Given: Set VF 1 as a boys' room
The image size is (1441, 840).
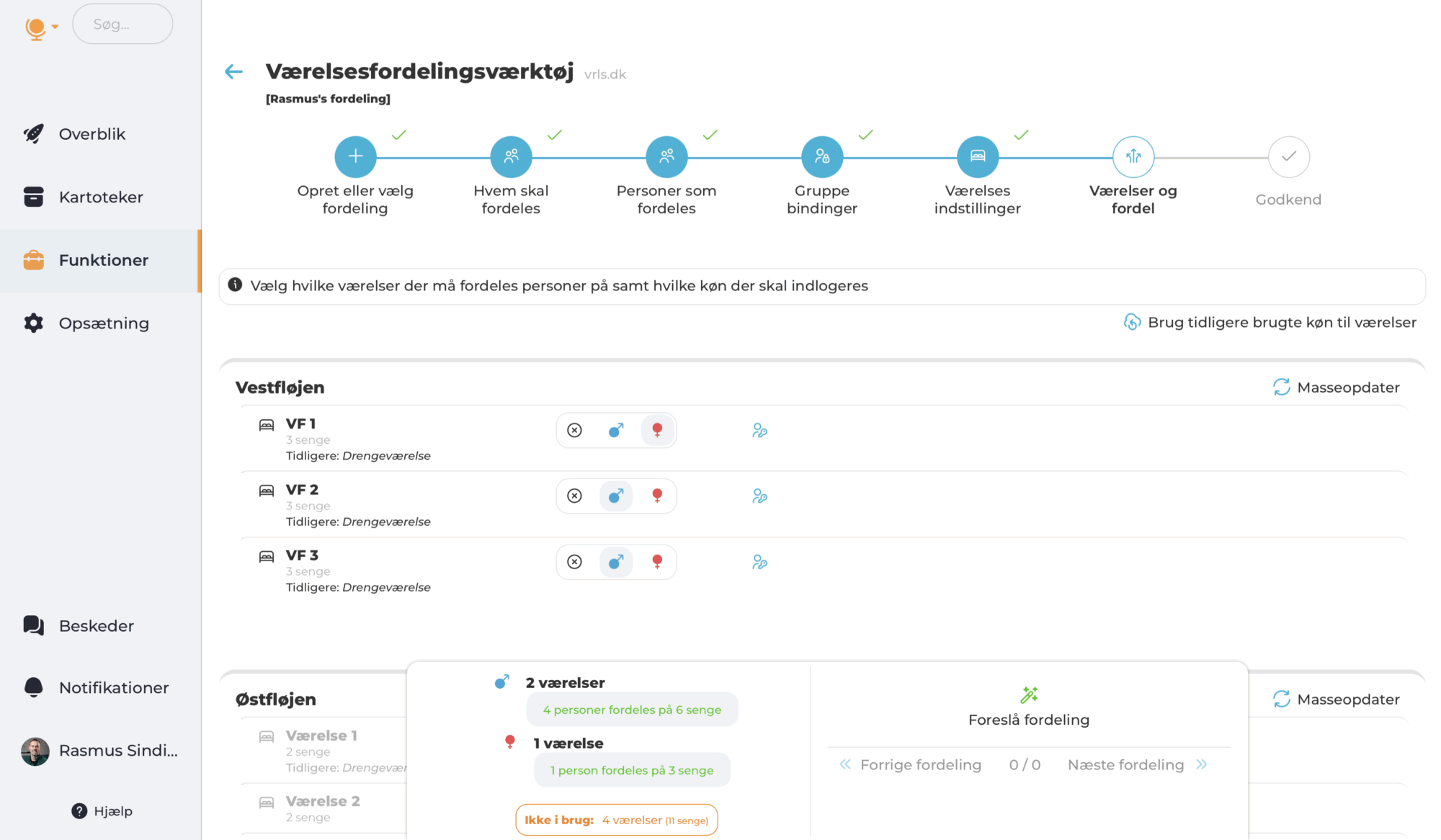Looking at the screenshot, I should pos(616,431).
